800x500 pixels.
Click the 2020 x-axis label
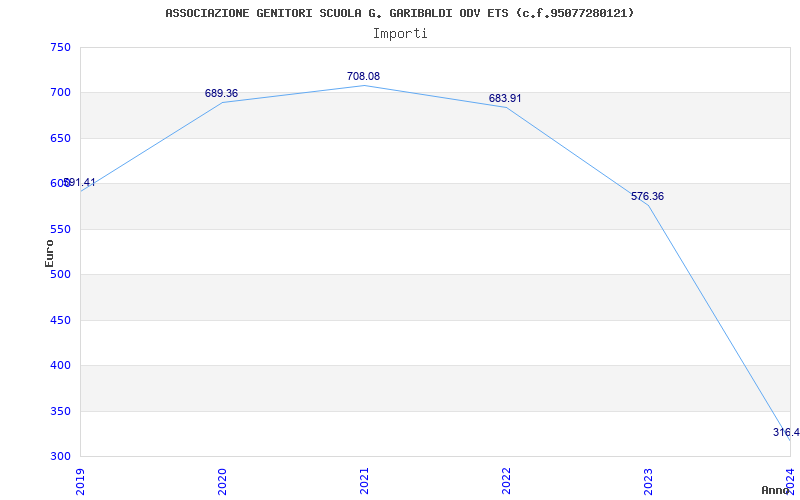click(x=222, y=481)
